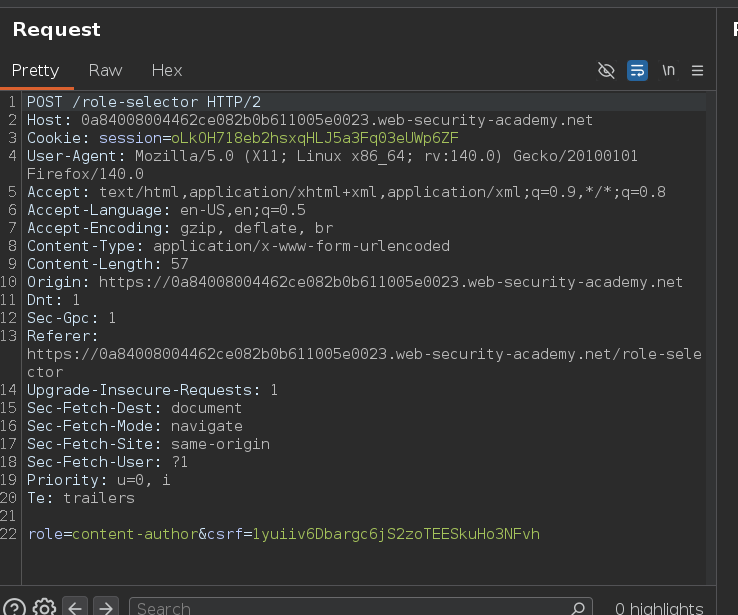Click the Sec-Fetch-Mode: navigate line
This screenshot has width=738, height=615.
click(x=135, y=426)
